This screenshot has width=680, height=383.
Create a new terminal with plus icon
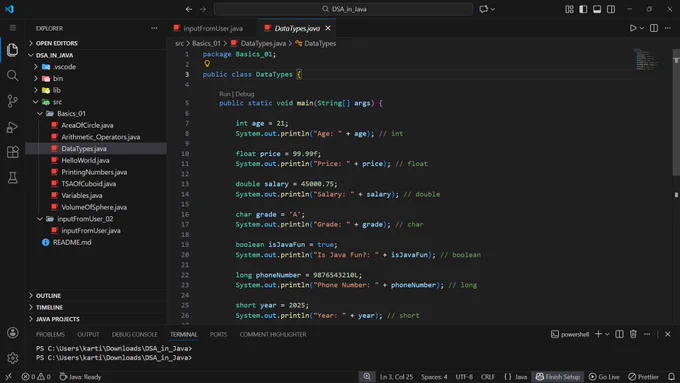(x=598, y=334)
